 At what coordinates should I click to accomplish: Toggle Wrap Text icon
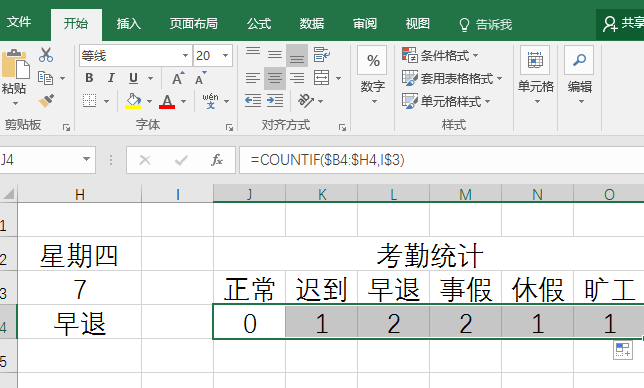[322, 55]
